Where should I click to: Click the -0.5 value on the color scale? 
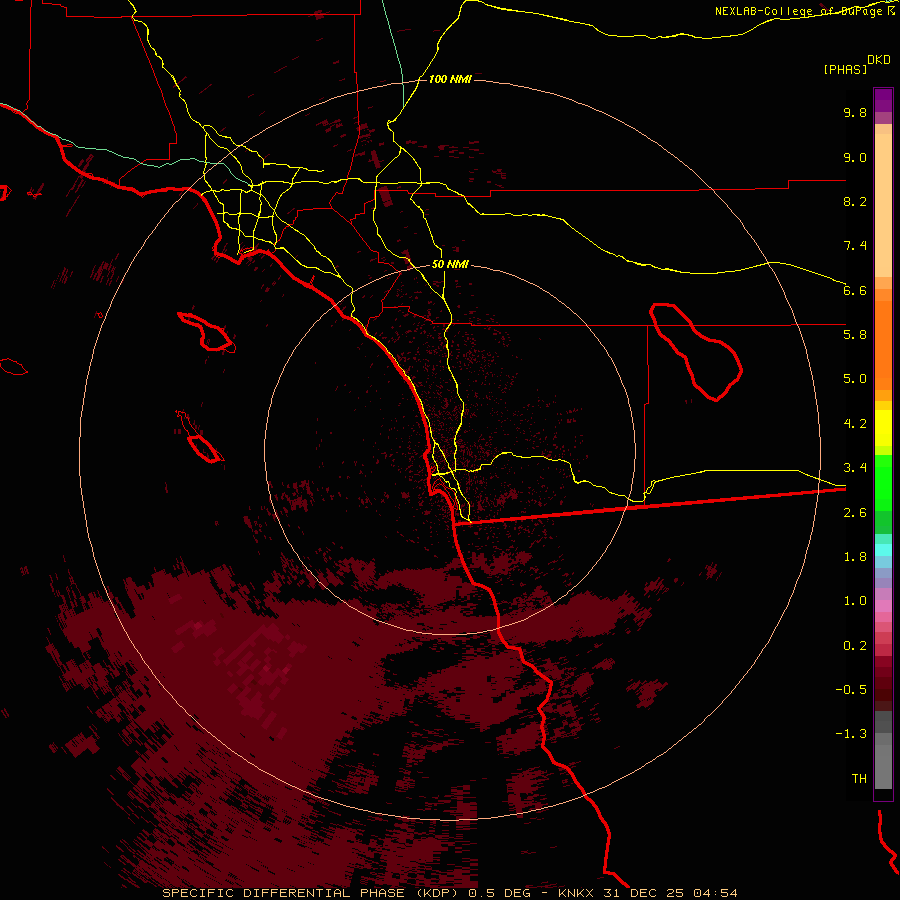851,690
